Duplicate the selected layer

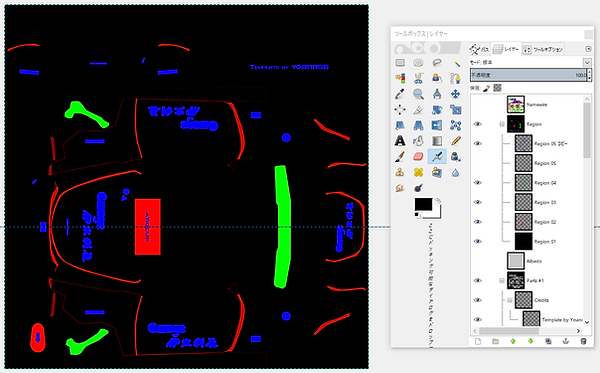point(548,341)
